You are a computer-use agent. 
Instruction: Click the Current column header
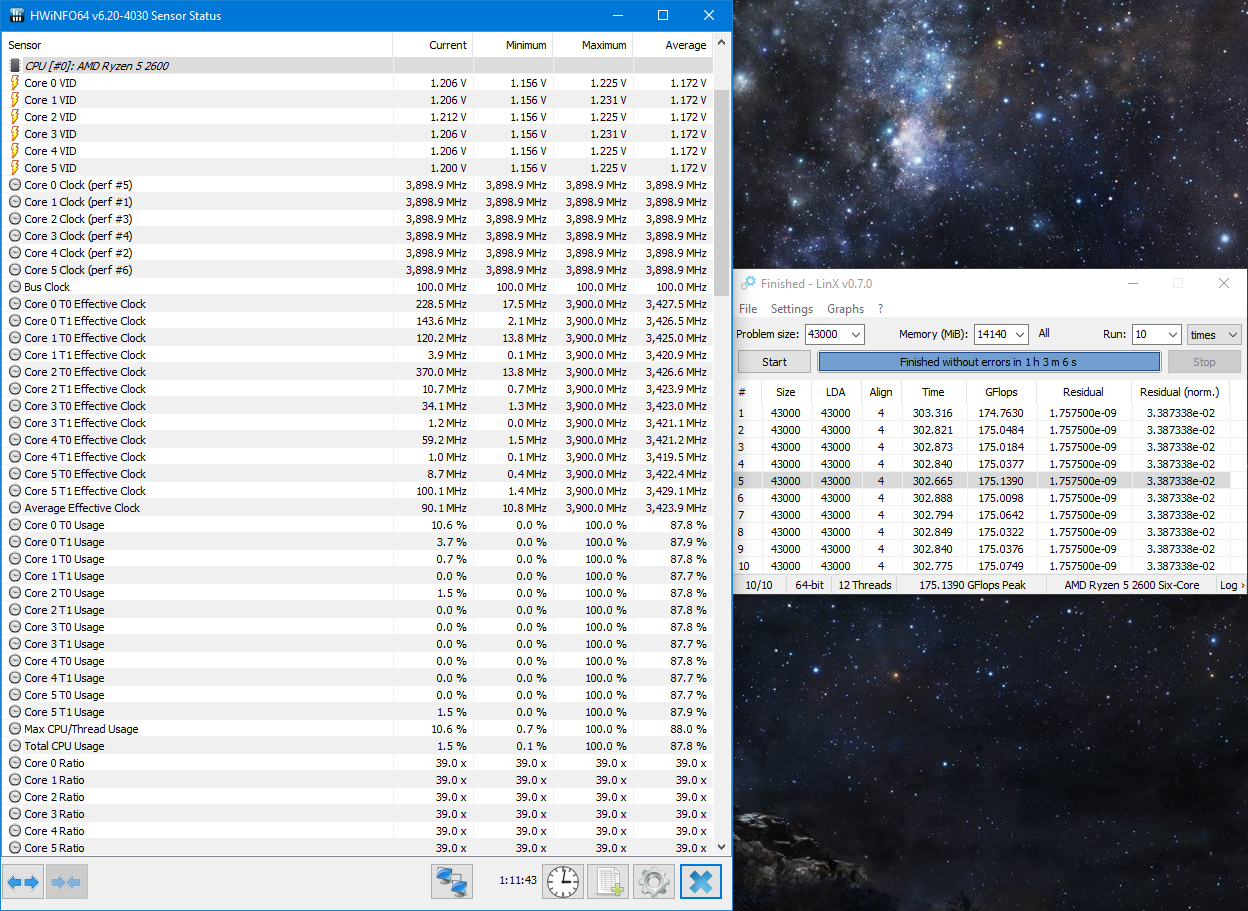(432, 45)
